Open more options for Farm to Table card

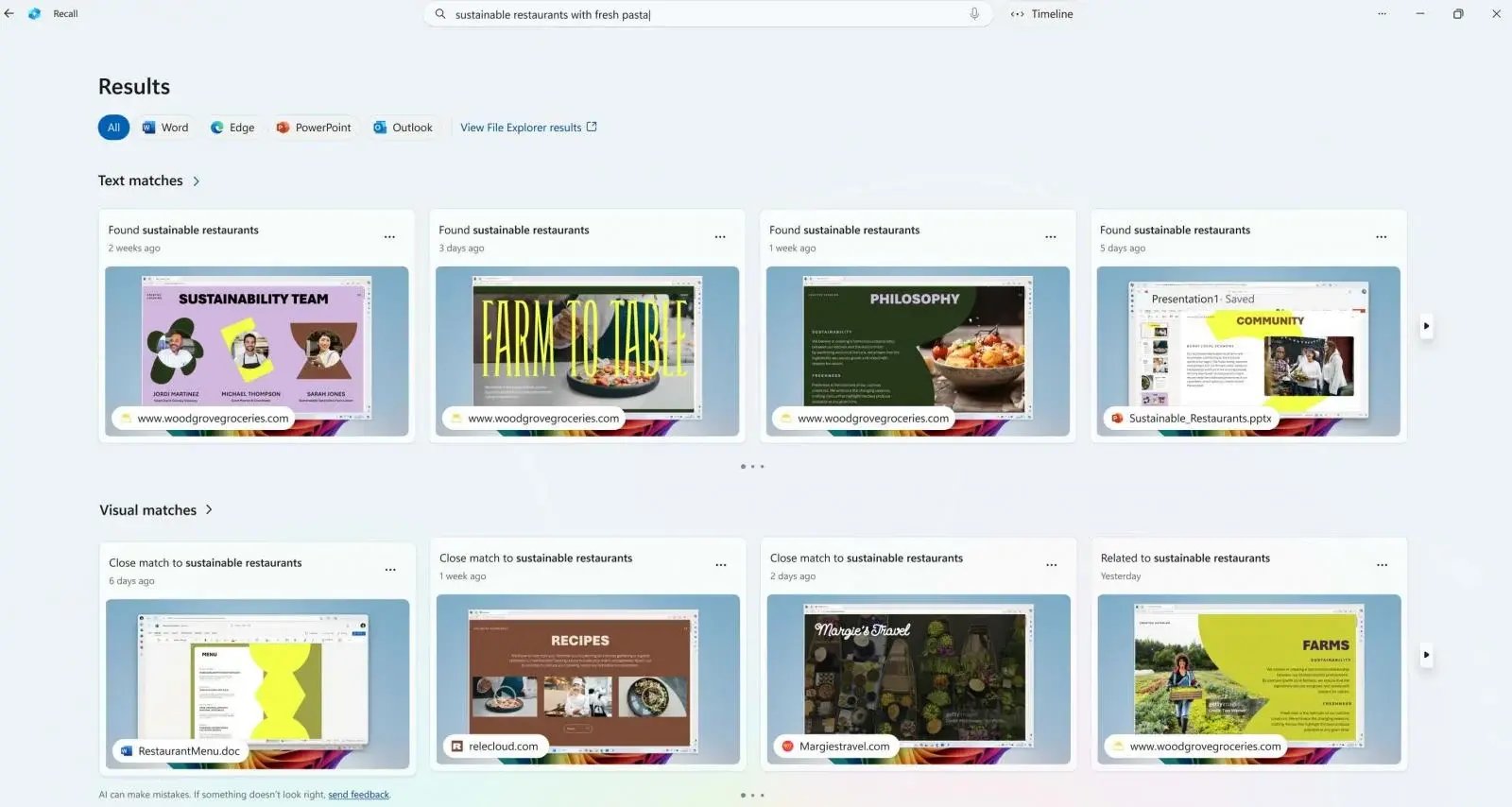tap(720, 237)
